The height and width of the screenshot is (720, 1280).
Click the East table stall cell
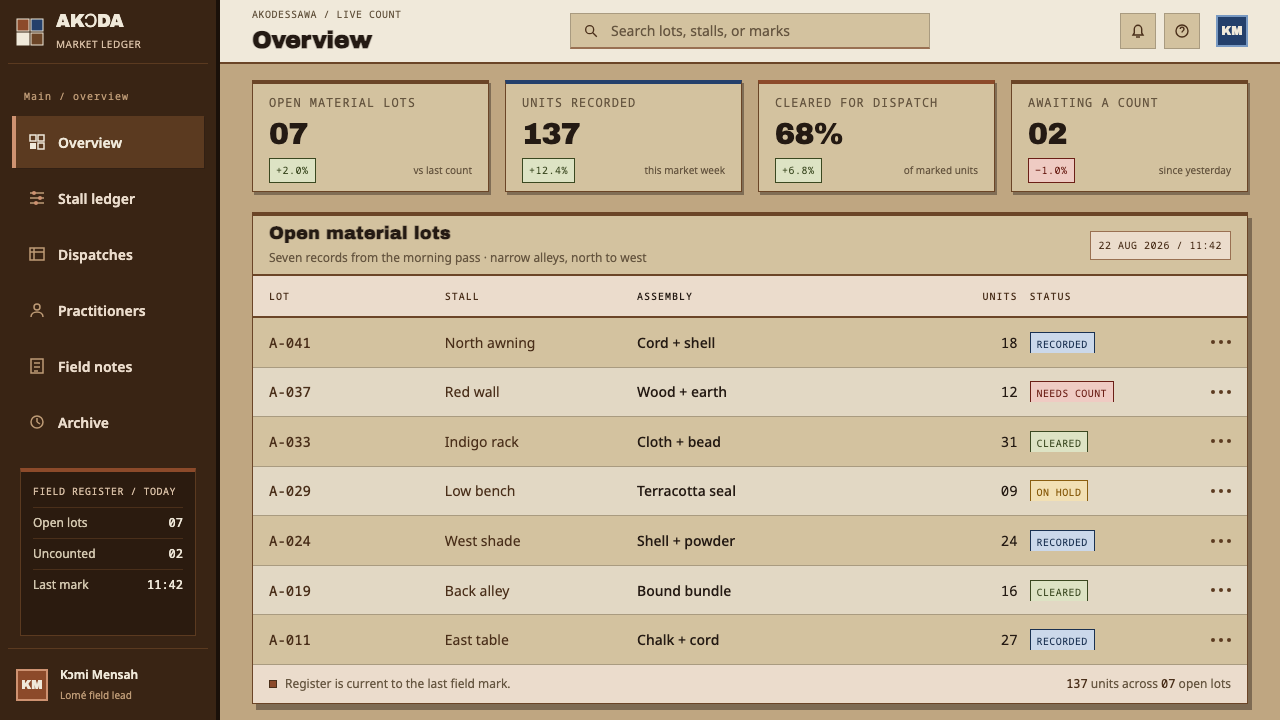click(477, 640)
